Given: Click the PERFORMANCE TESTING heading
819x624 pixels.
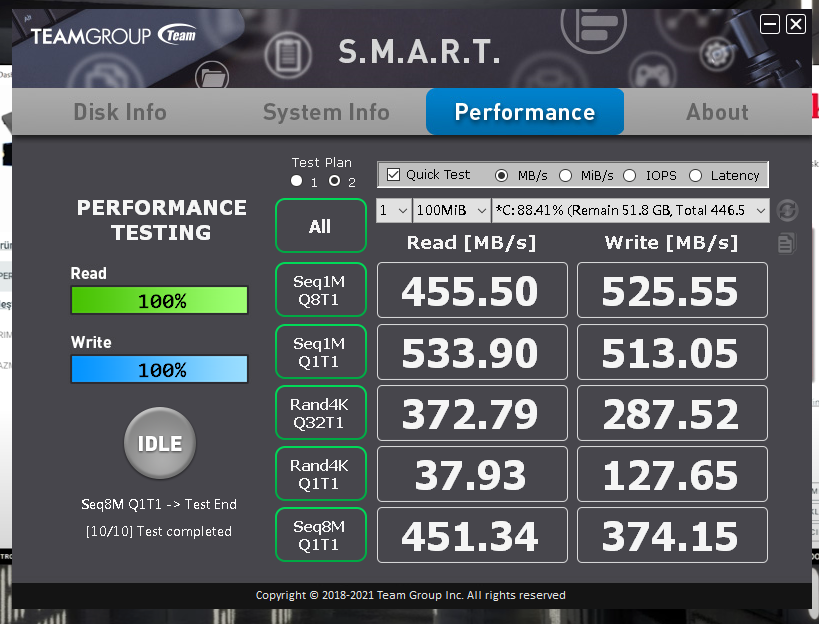Looking at the screenshot, I should coord(161,220).
